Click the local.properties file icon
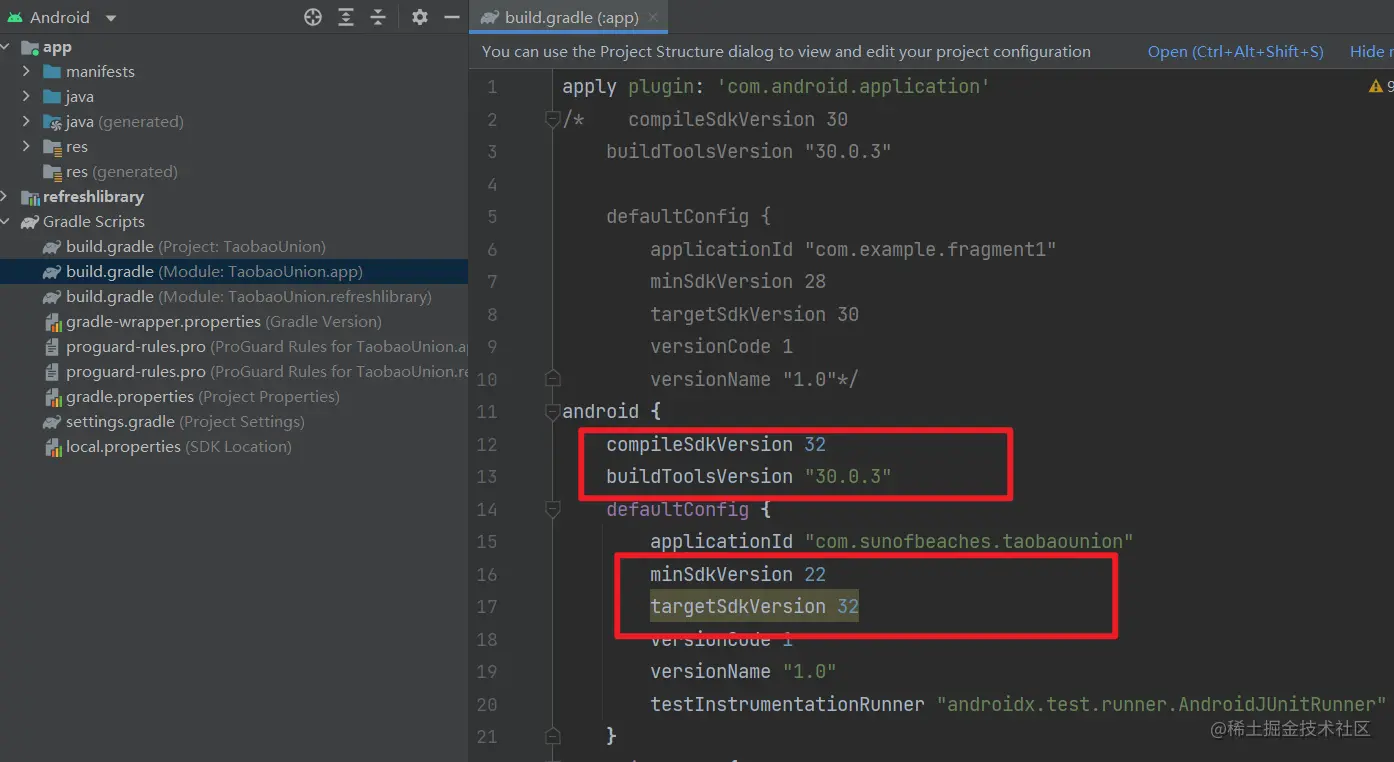1394x762 pixels. (52, 447)
